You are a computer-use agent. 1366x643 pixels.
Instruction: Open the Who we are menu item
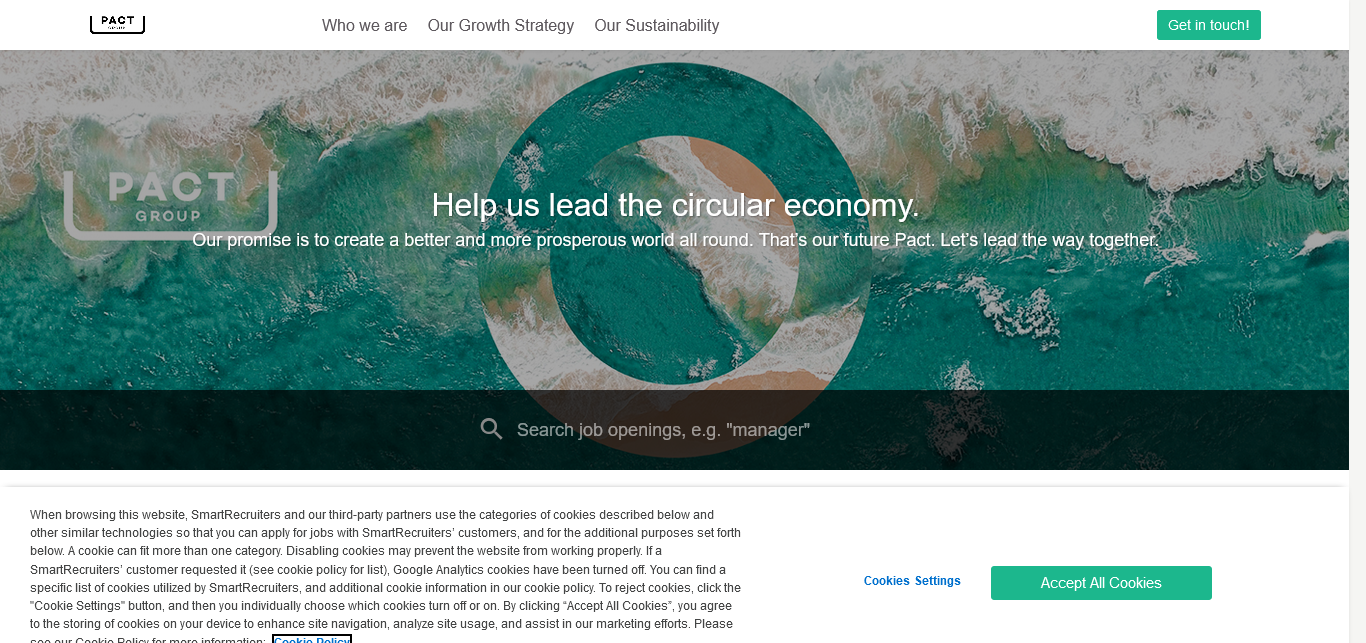364,26
